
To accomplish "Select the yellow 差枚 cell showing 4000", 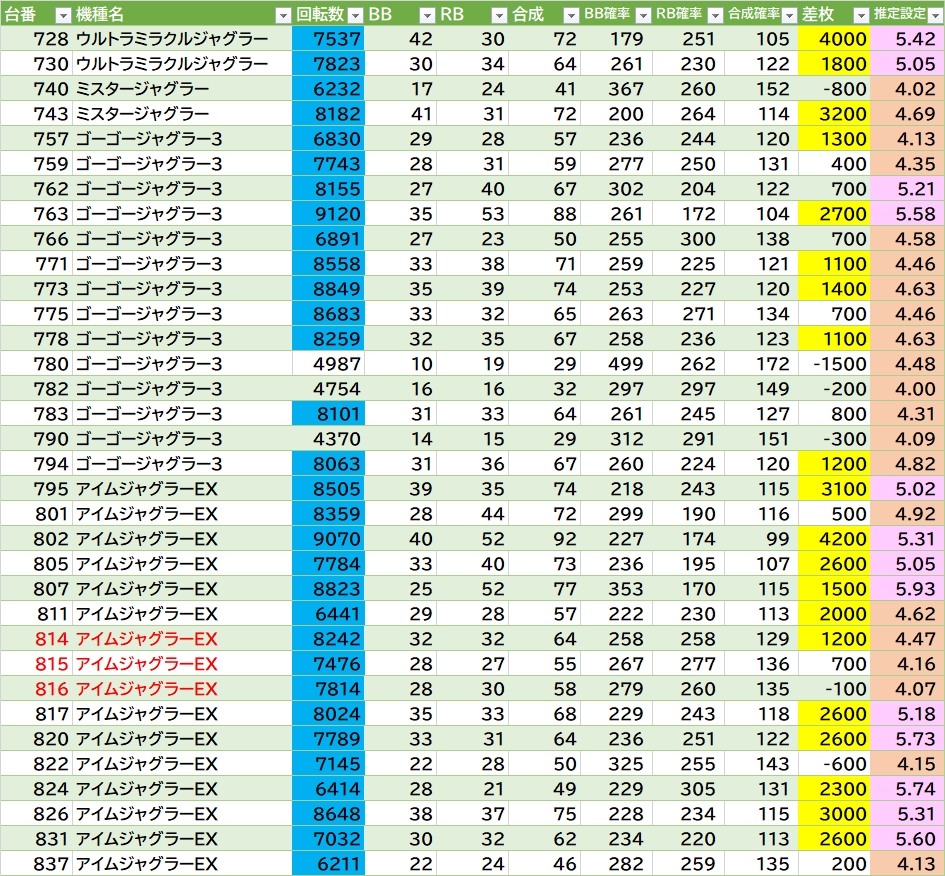I will [x=834, y=39].
